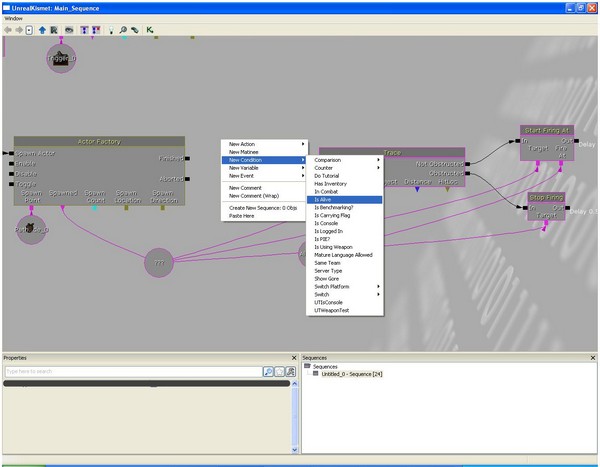Select the Is Console condition
Image resolution: width=600 pixels, height=467 pixels.
point(344,223)
